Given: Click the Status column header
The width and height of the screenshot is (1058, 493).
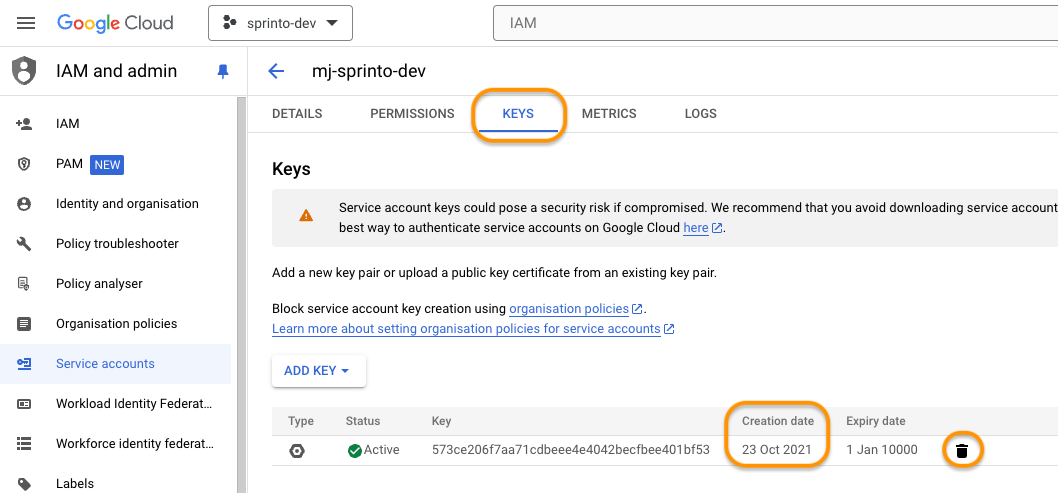Looking at the screenshot, I should [x=363, y=421].
